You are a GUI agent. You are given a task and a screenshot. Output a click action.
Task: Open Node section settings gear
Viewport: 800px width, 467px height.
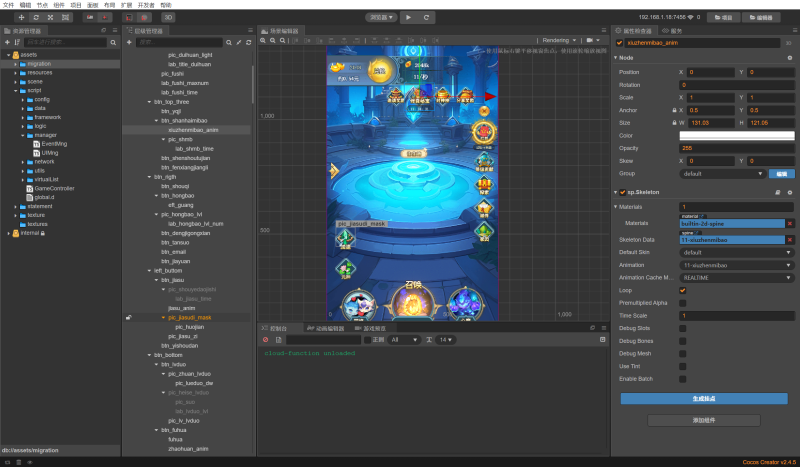[x=790, y=58]
